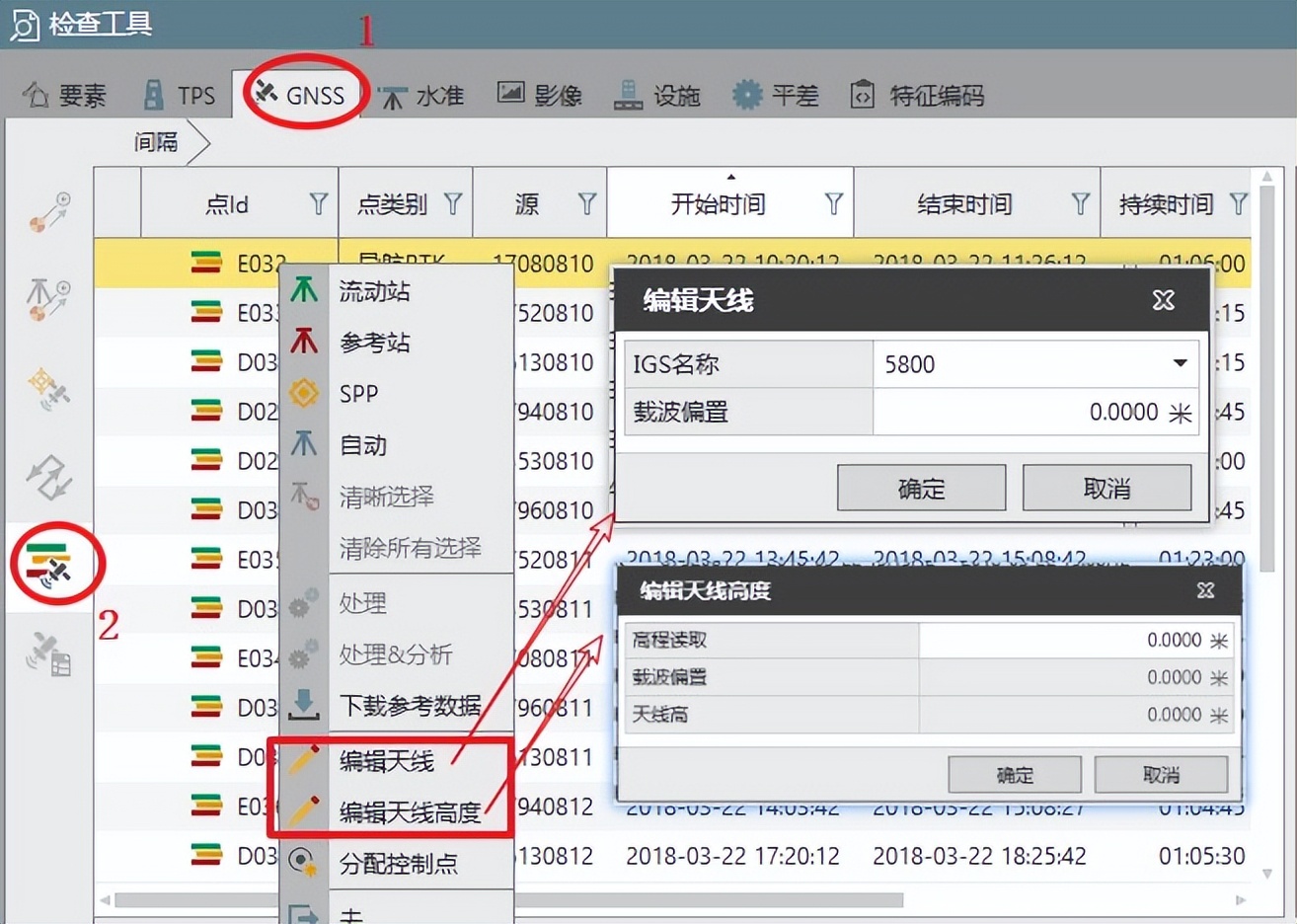Click 取消 in 编辑天线 dialog
The image size is (1297, 924).
click(x=1106, y=489)
